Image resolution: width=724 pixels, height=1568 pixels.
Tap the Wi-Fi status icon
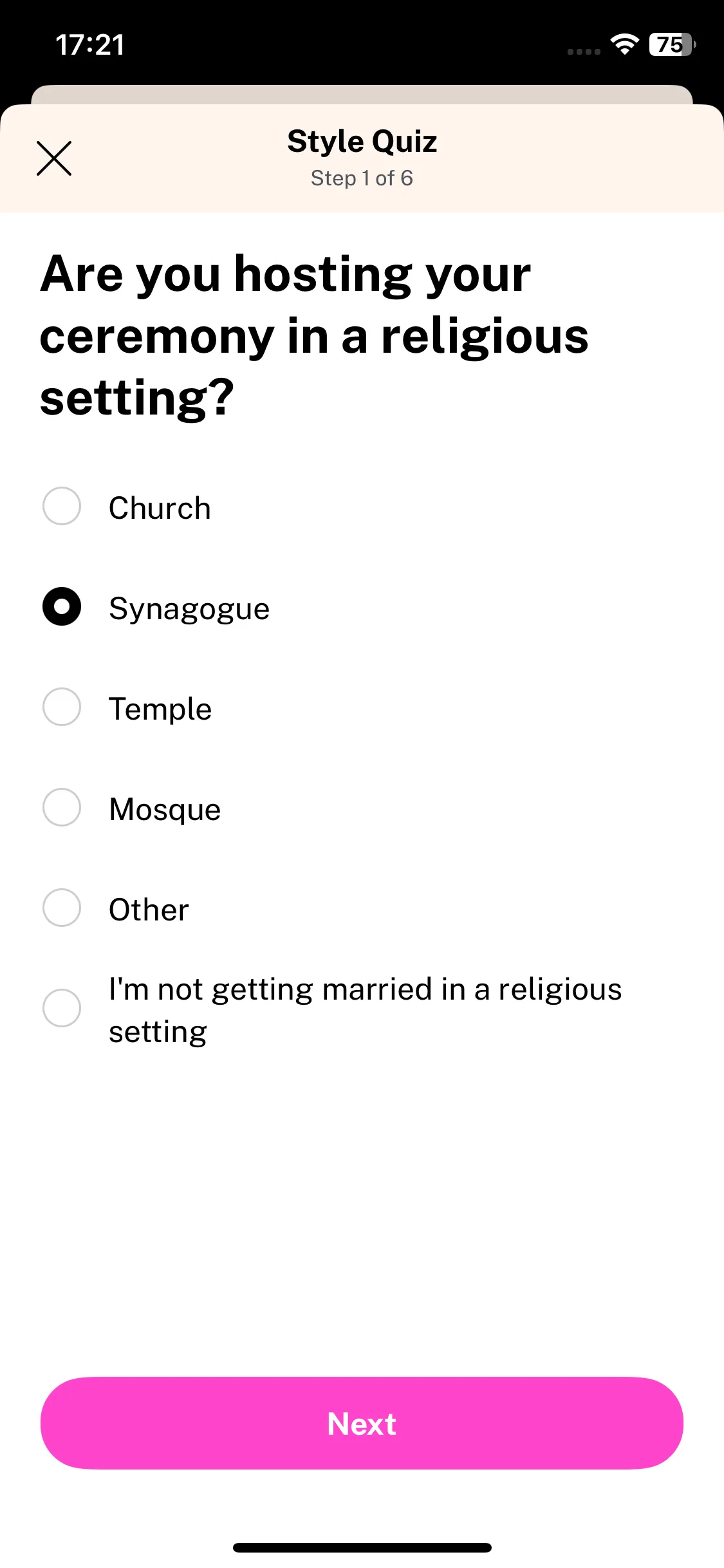click(624, 44)
